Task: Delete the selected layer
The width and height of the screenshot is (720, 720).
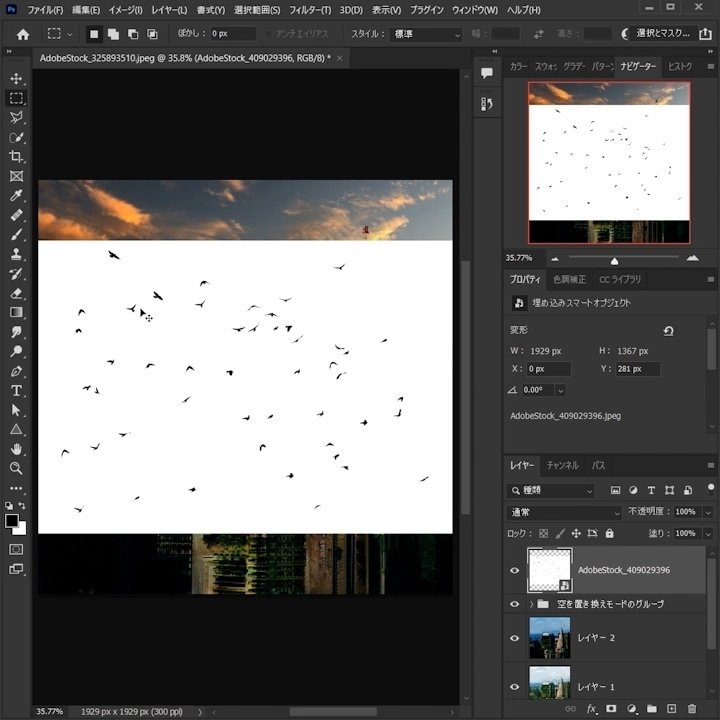Action: (x=692, y=709)
